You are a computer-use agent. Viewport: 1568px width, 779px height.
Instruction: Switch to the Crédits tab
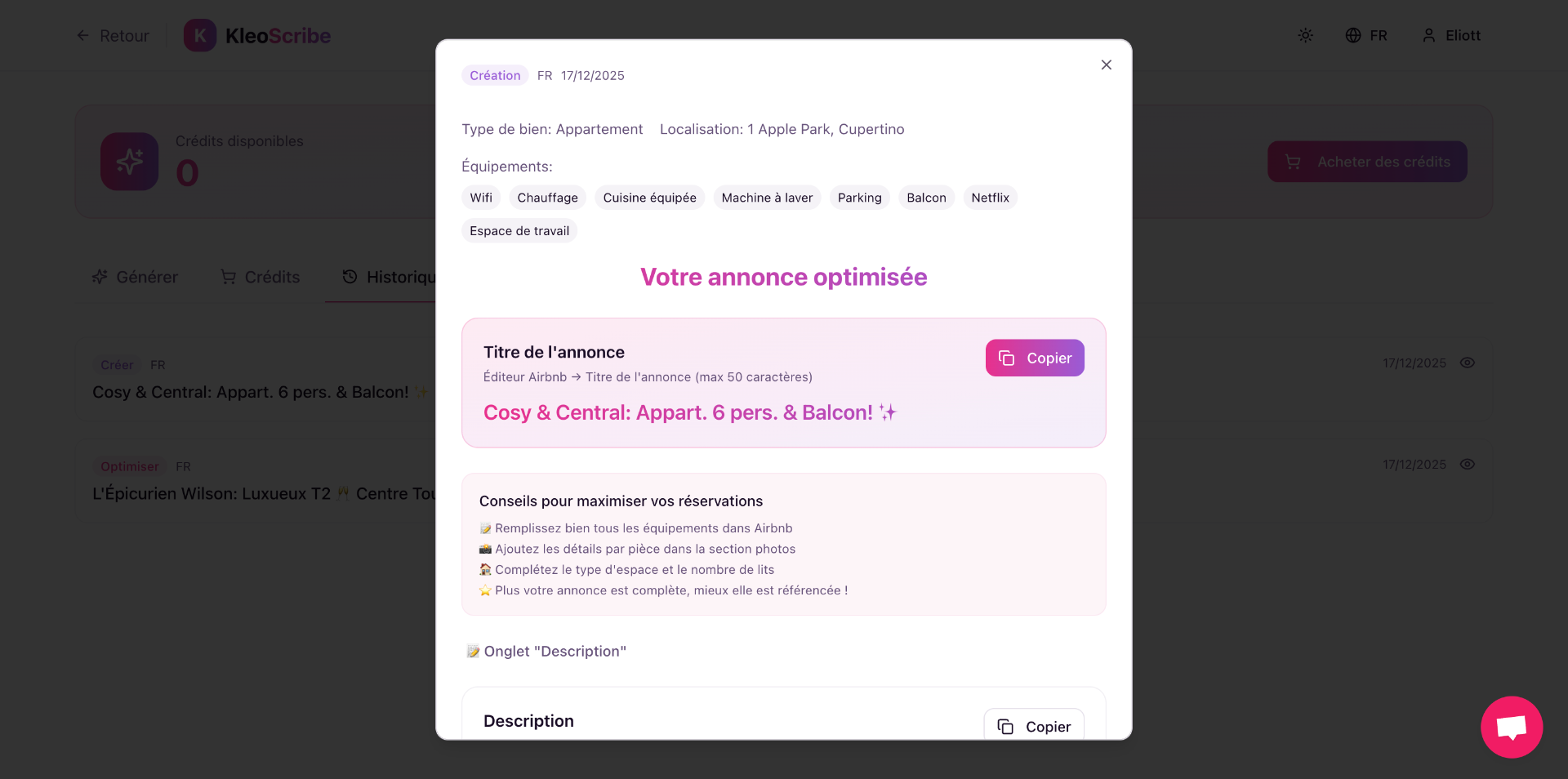pos(260,277)
